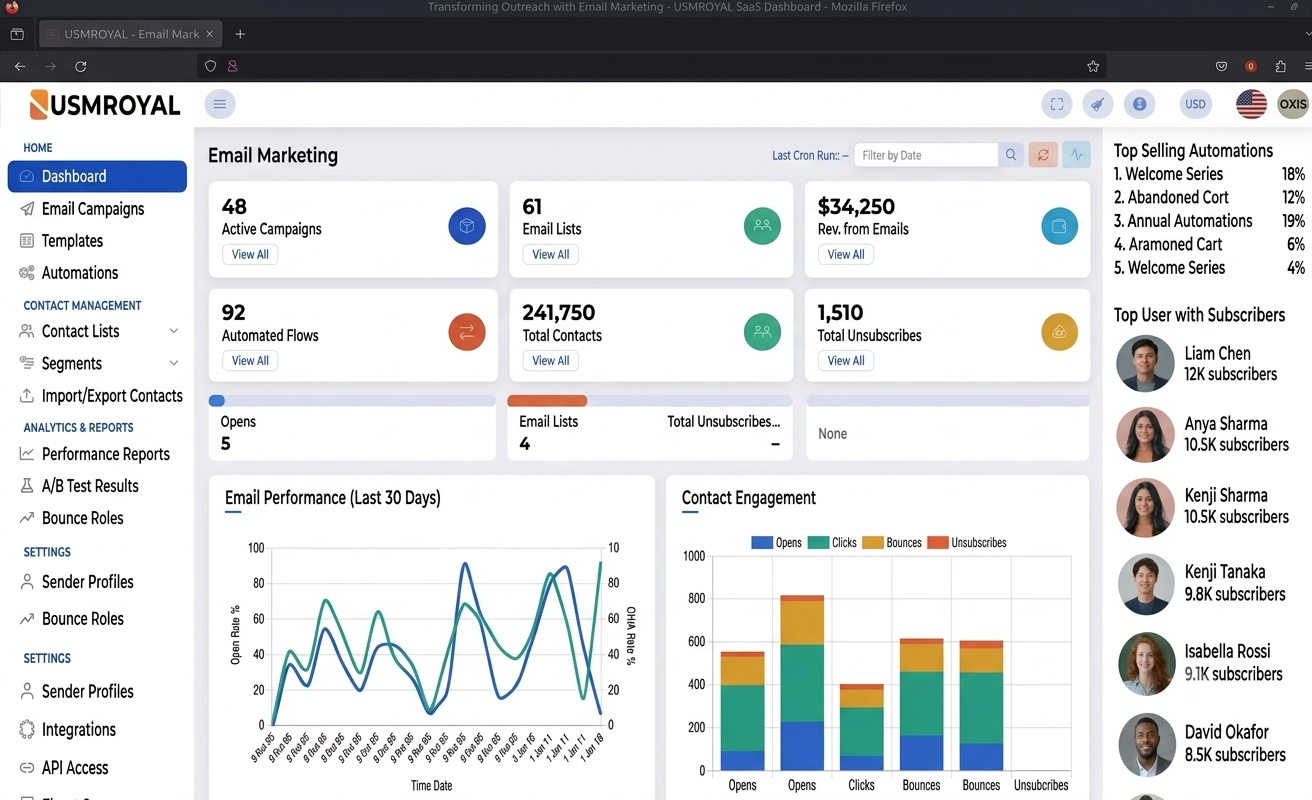The height and width of the screenshot is (800, 1312).
Task: Open Email Campaigns in sidebar
Action: [x=93, y=209]
